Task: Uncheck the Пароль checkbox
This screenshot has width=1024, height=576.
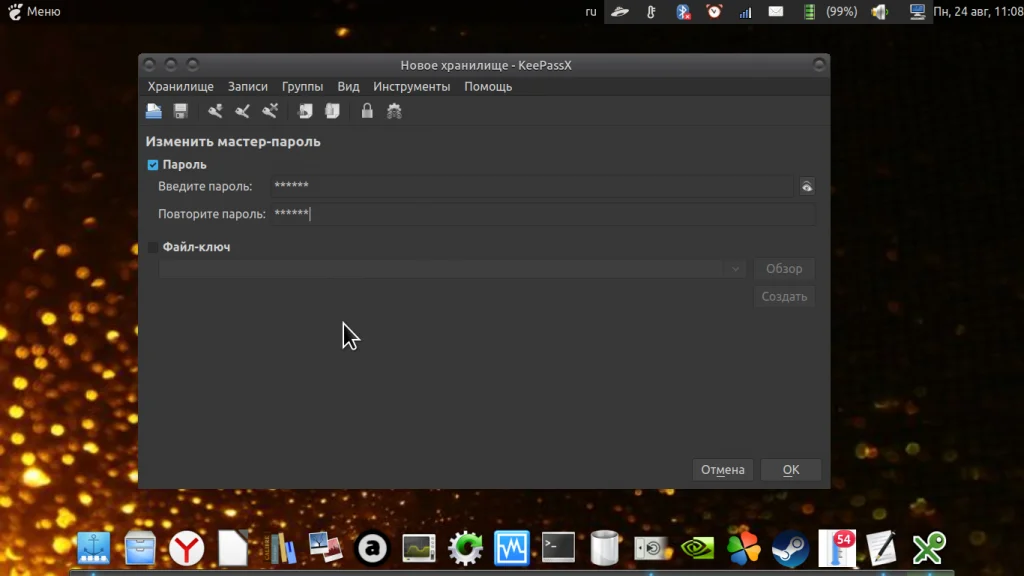Action: click(x=153, y=165)
